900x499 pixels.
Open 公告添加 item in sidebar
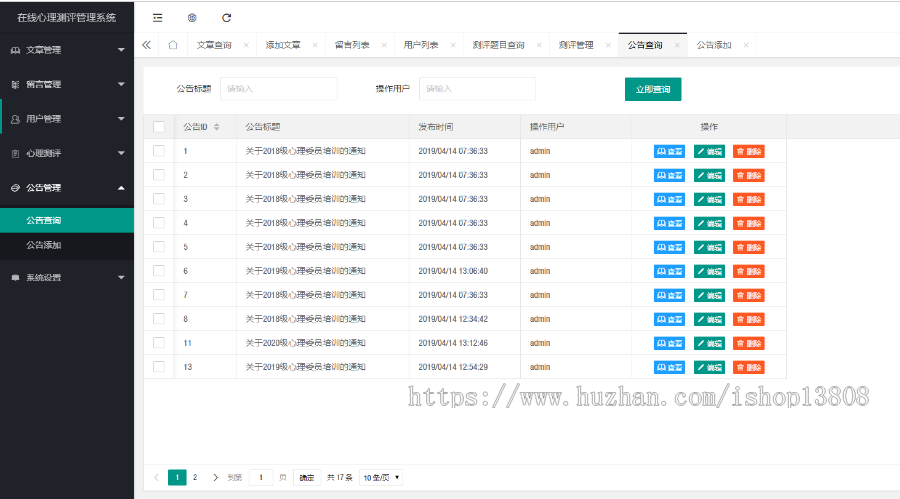[x=67, y=245]
